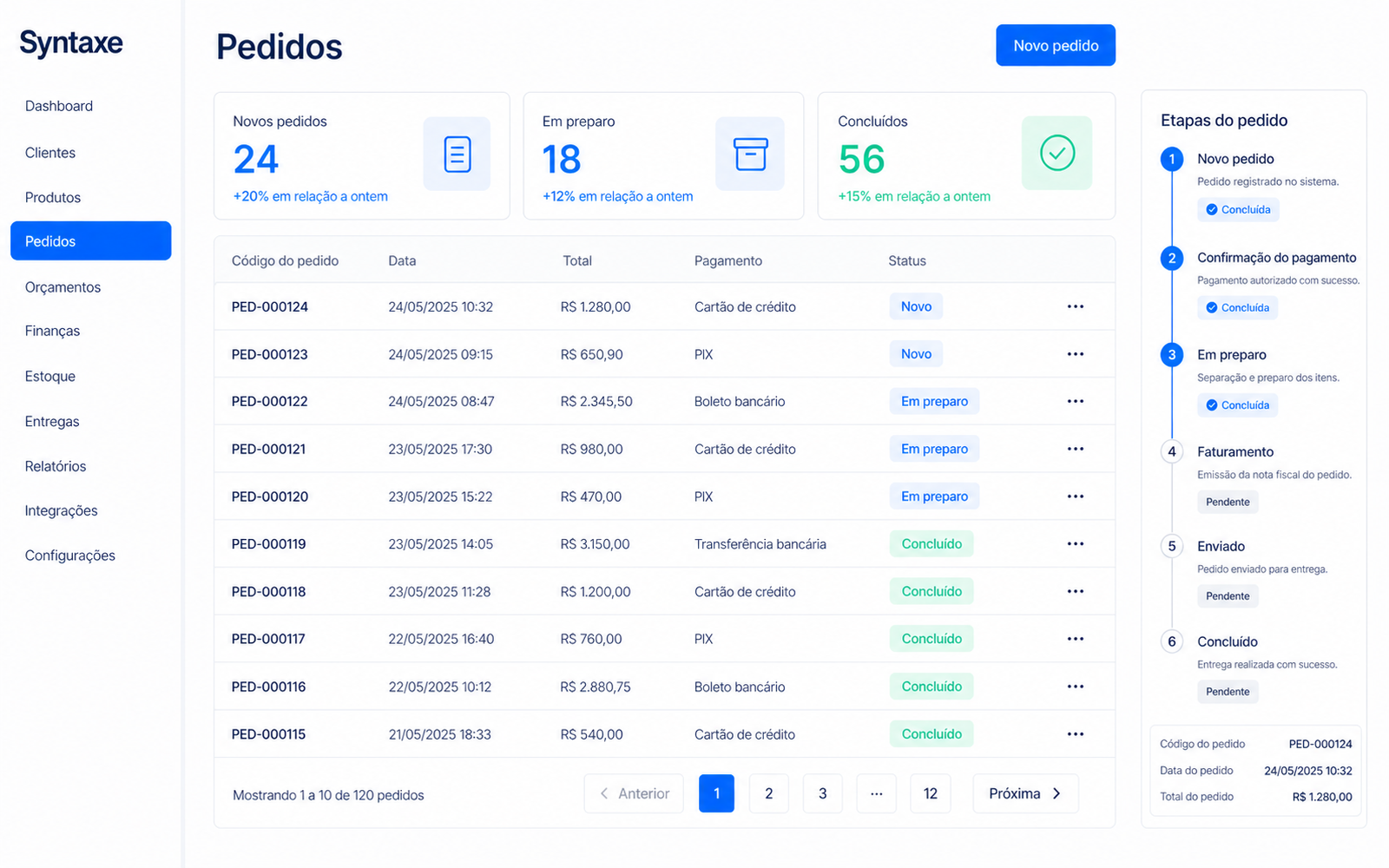Click the Etapas do pedido heading

pos(1224,121)
